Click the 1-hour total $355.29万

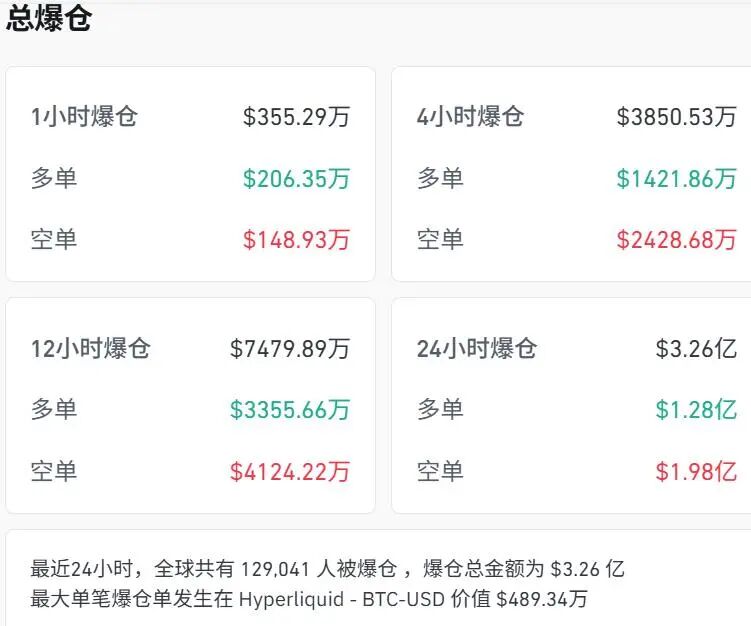coord(296,117)
